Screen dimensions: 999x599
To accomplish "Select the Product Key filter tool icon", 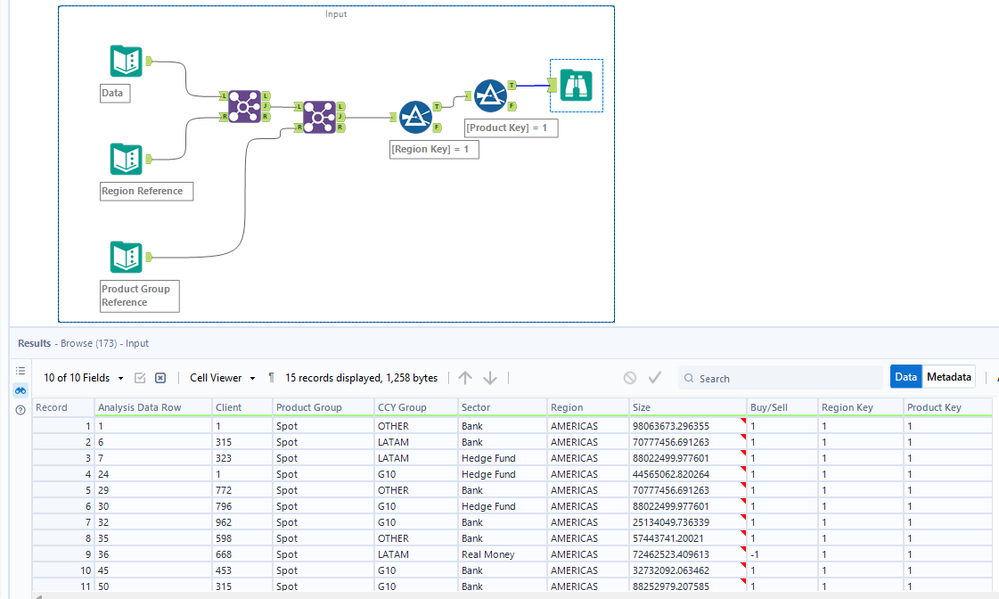I will 491,96.
